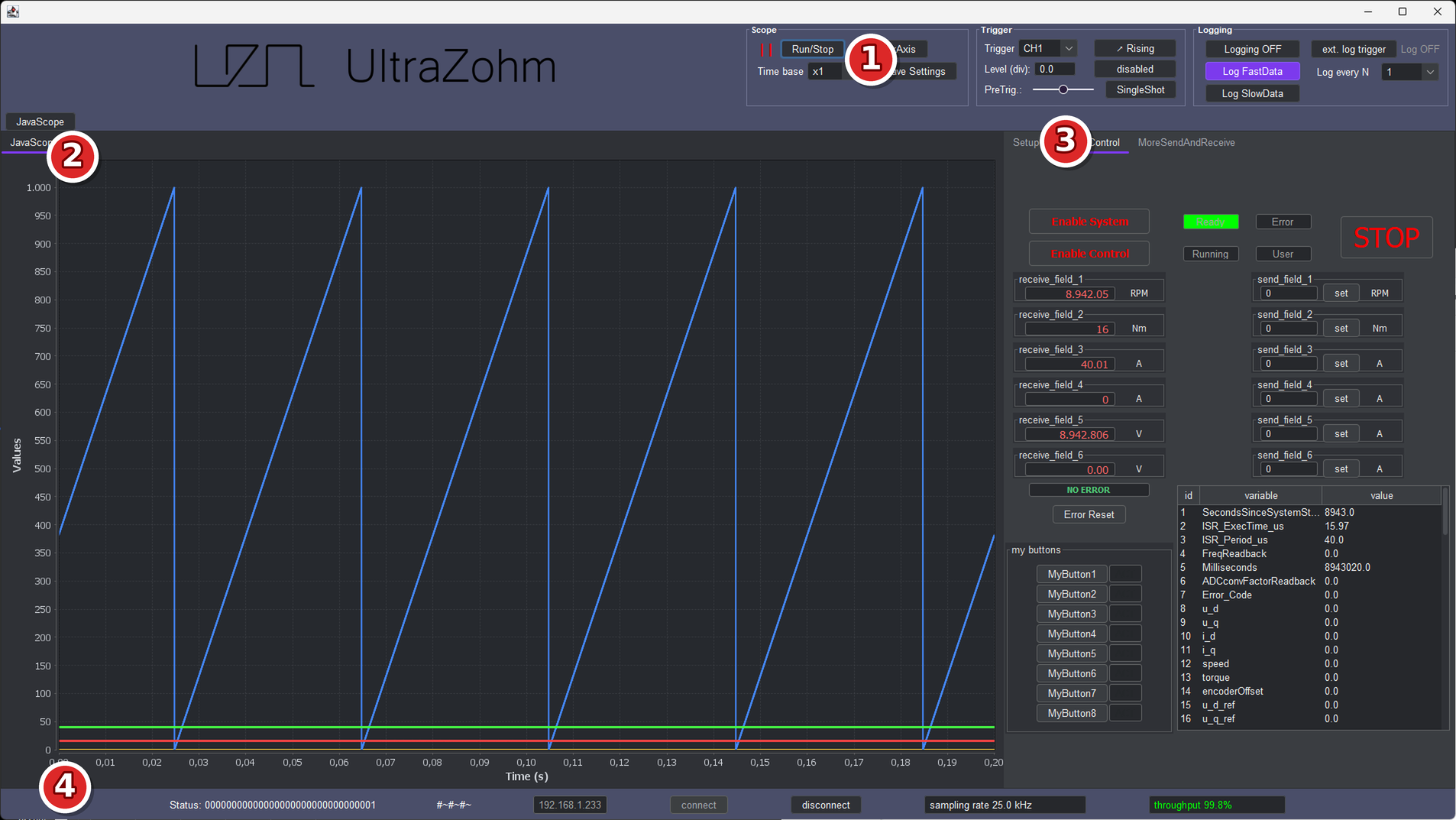Adjust the PreTrig slider handle
This screenshot has height=820, width=1456.
point(1063,89)
